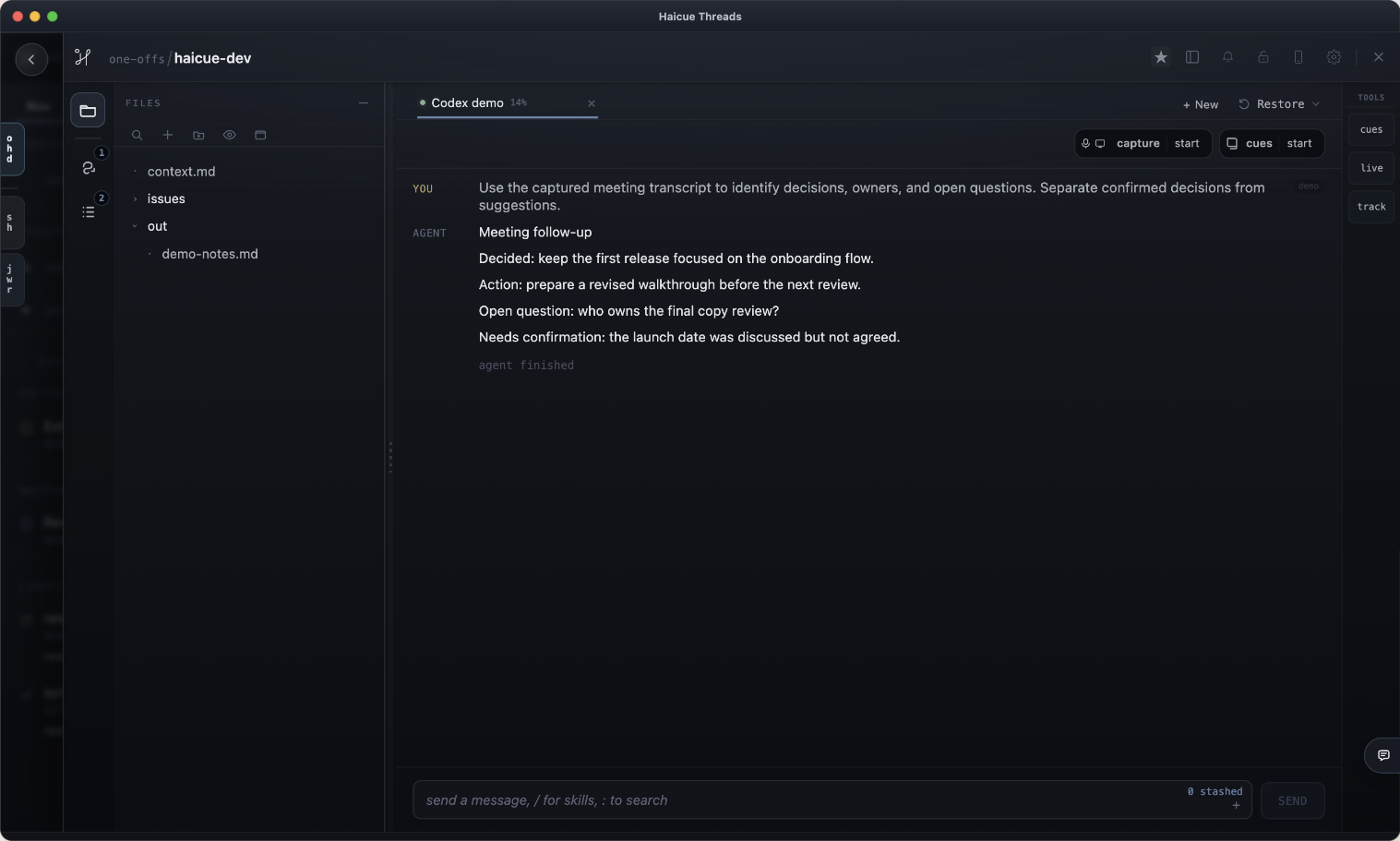Toggle the unlock padlock icon
Image resolution: width=1400 pixels, height=841 pixels.
point(1263,57)
